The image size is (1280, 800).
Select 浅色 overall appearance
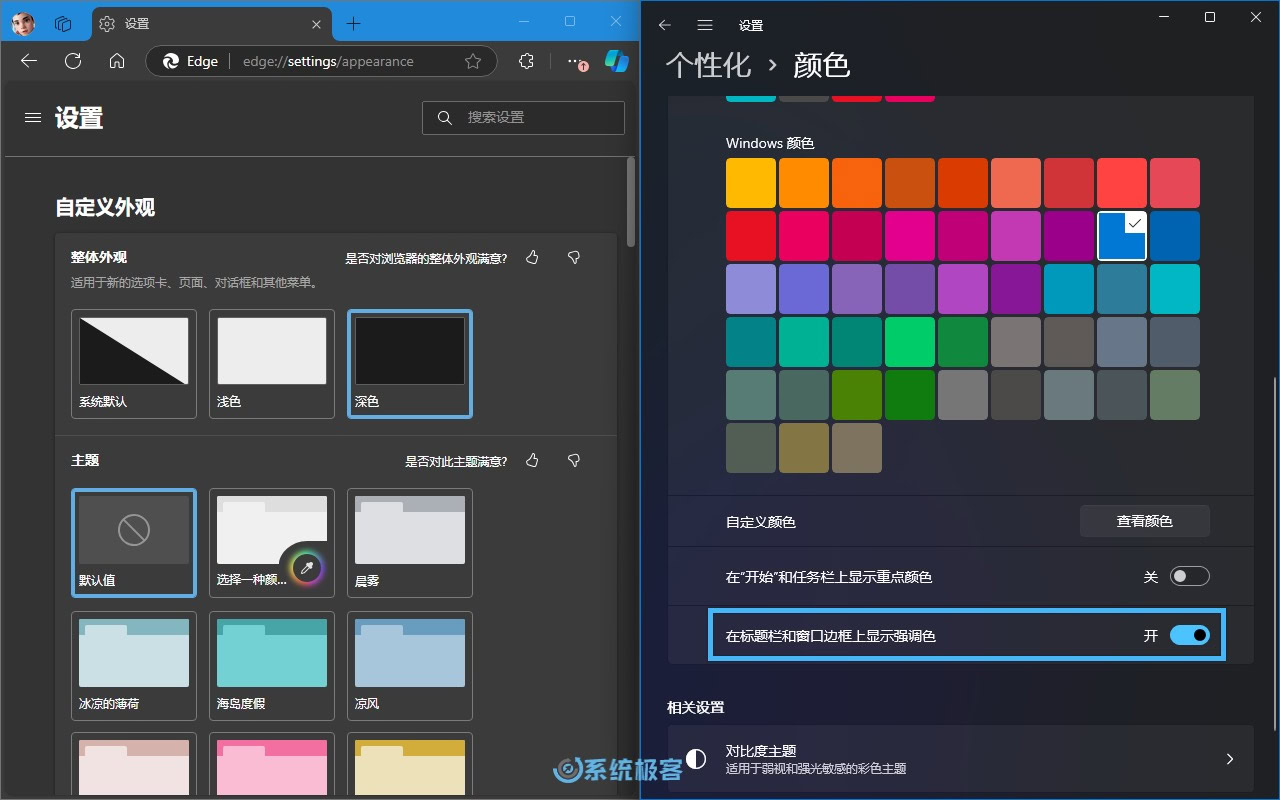pyautogui.click(x=272, y=363)
